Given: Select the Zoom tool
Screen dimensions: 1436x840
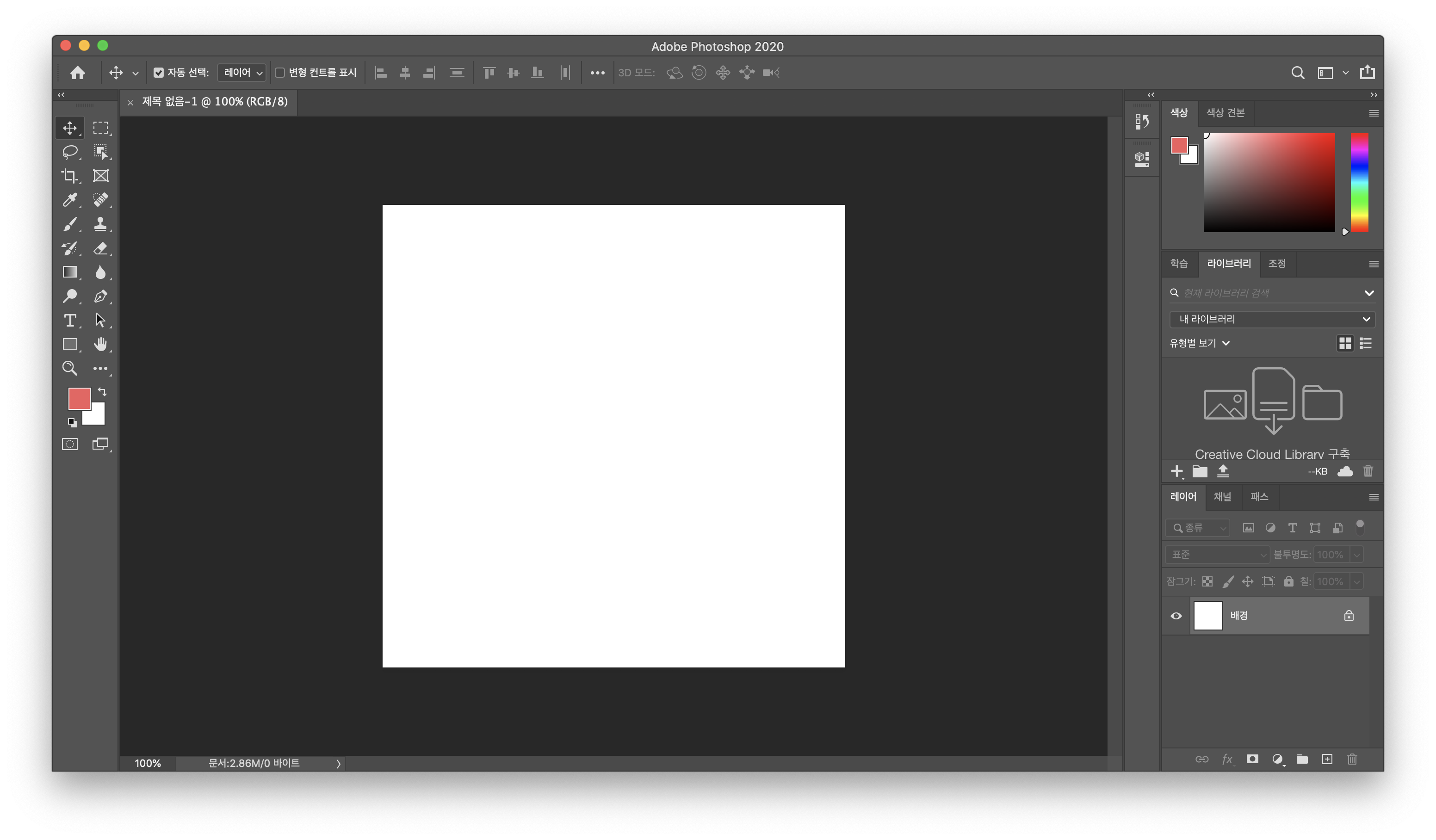Looking at the screenshot, I should tap(69, 368).
